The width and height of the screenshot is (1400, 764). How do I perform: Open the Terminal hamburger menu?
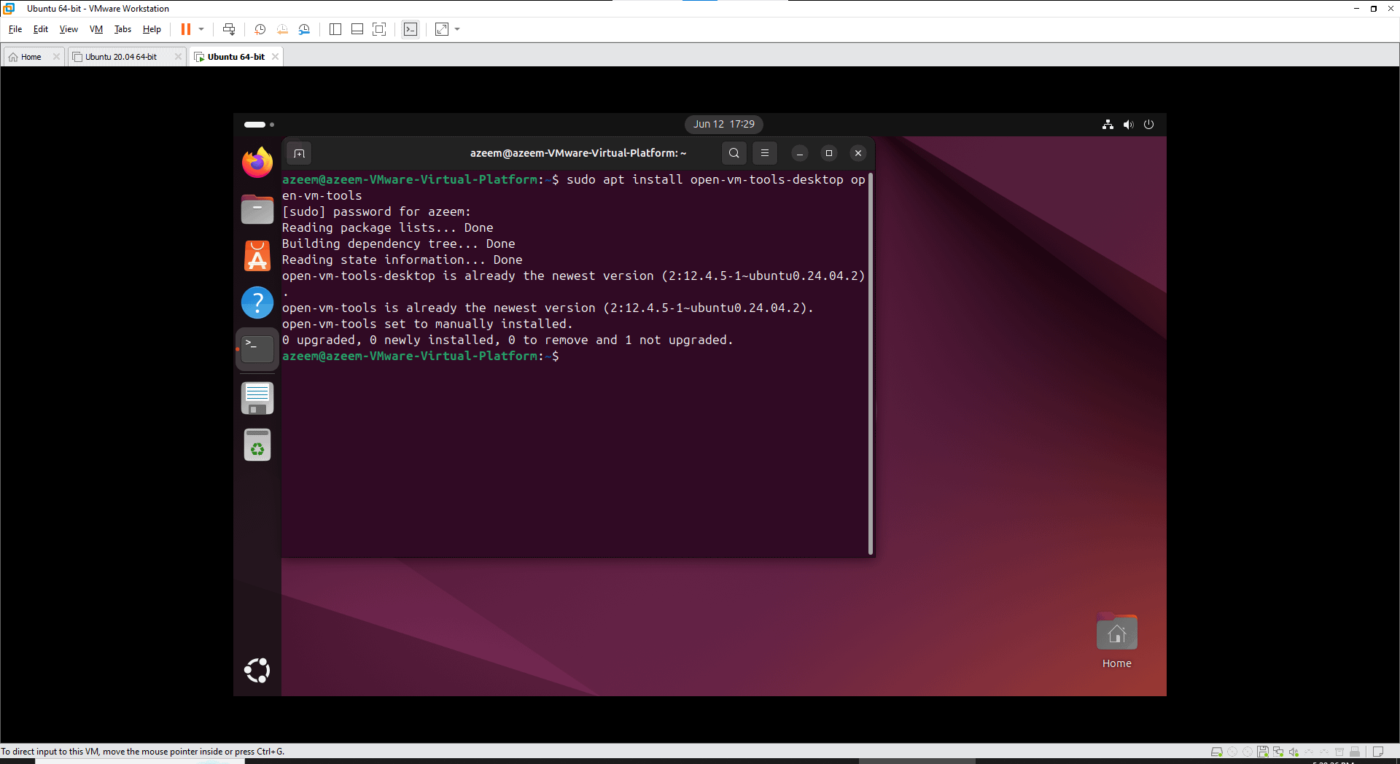[765, 153]
